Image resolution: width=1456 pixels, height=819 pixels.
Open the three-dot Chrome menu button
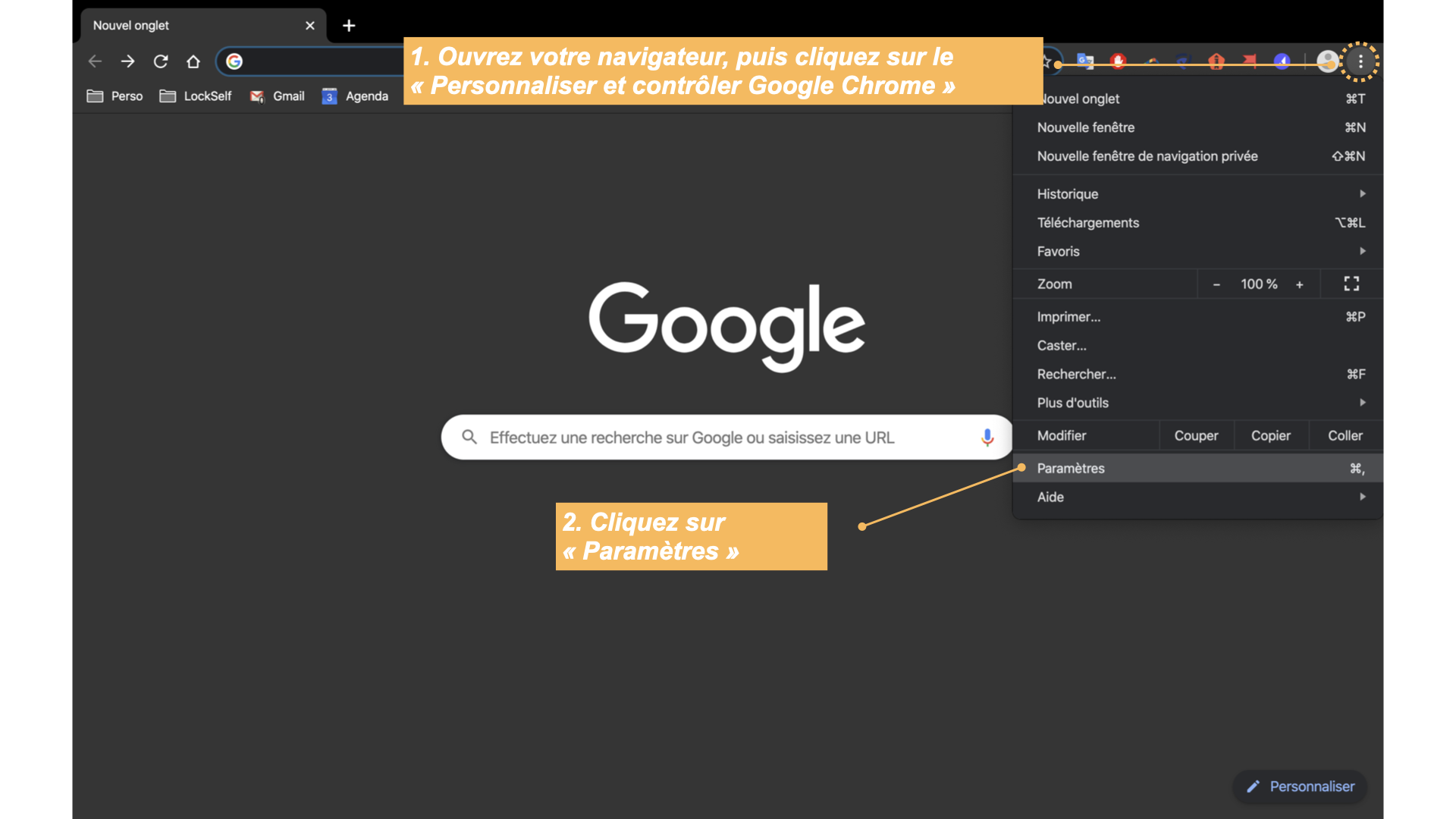coord(1360,61)
